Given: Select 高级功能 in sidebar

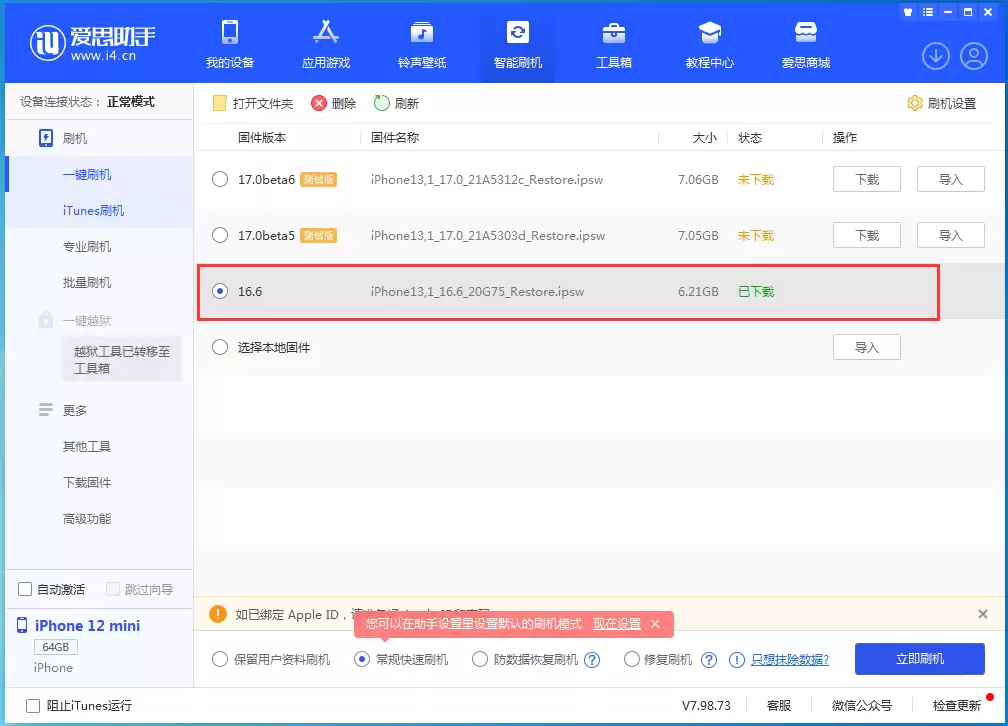Looking at the screenshot, I should pos(87,518).
